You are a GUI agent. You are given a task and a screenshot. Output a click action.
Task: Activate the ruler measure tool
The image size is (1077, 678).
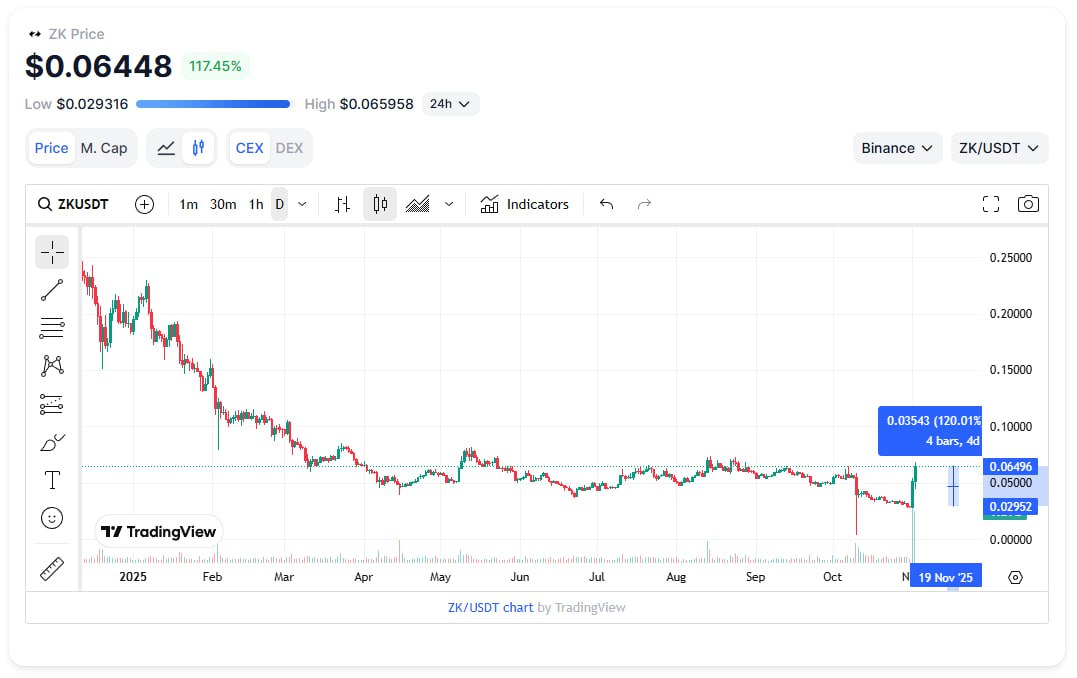coord(52,569)
